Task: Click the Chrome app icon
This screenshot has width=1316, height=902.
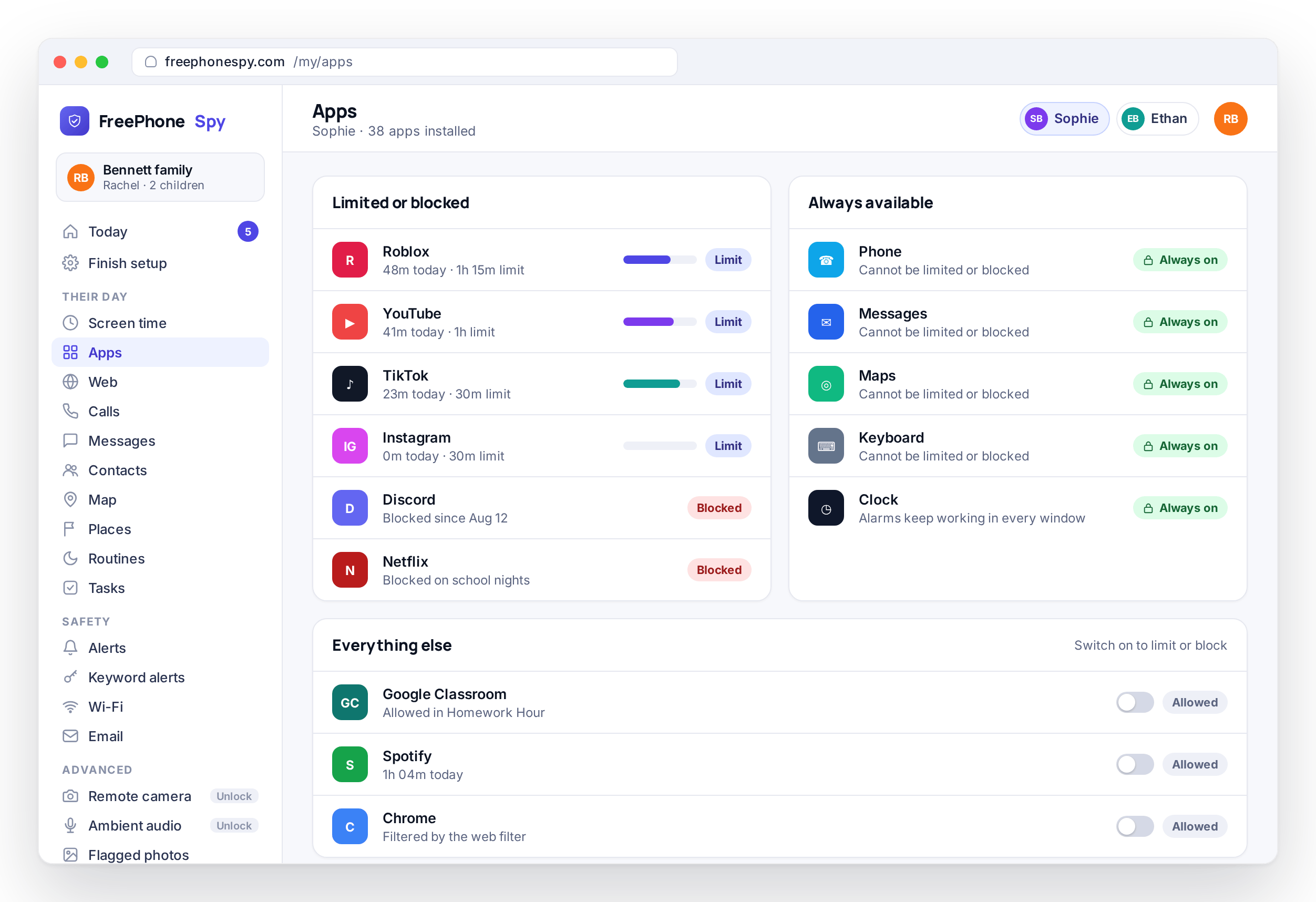Action: [350, 827]
